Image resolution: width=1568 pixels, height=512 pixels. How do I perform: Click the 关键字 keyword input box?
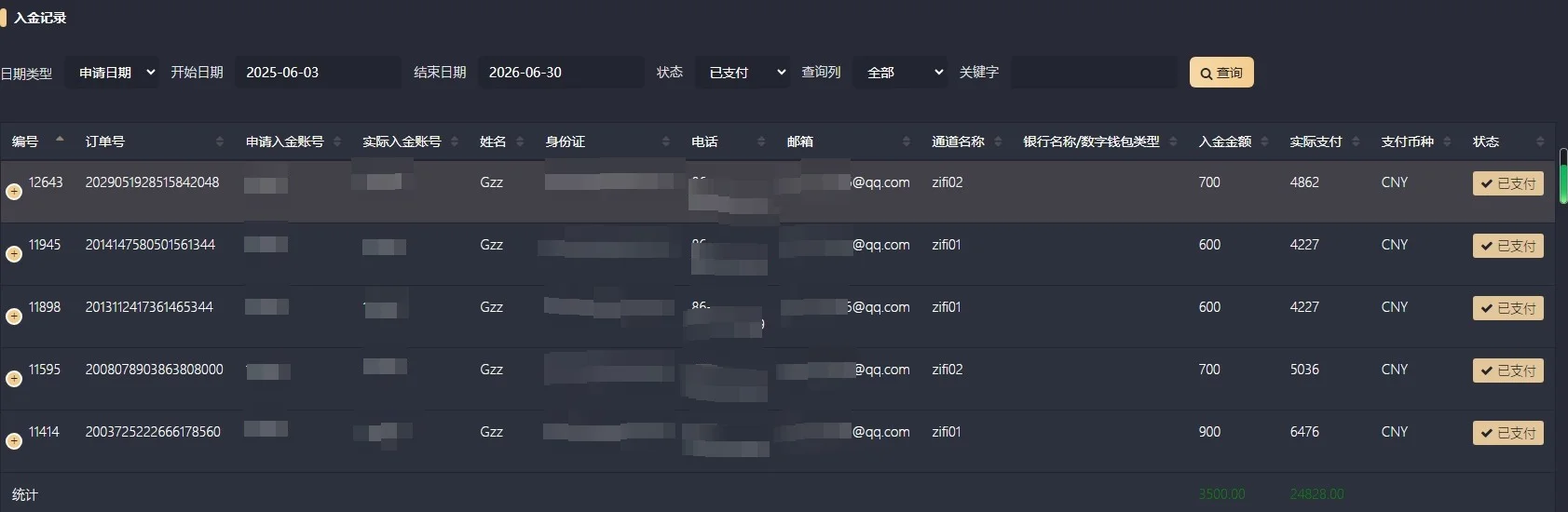tap(1094, 73)
